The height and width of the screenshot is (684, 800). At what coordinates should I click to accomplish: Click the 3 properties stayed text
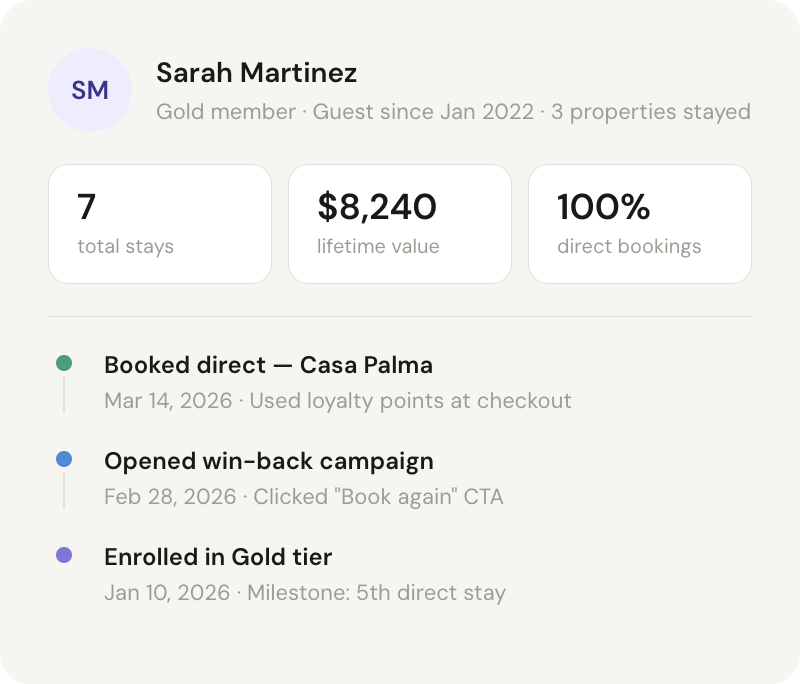[650, 111]
